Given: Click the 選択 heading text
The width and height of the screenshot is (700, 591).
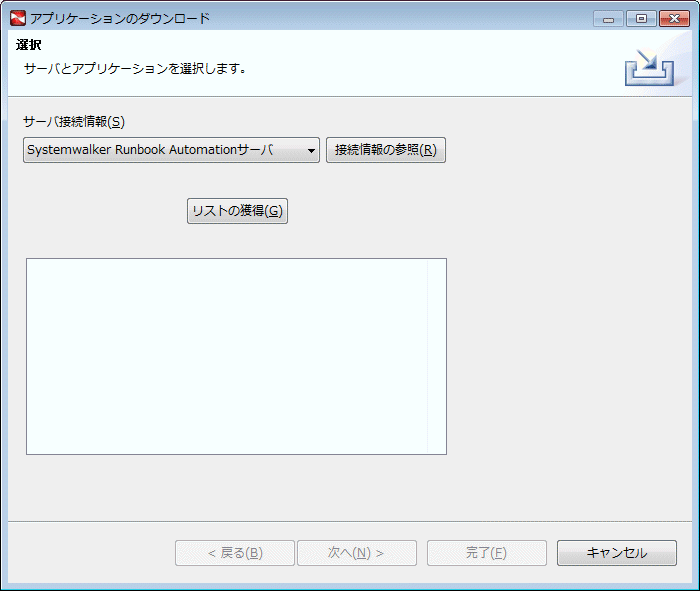Looking at the screenshot, I should pos(29,45).
